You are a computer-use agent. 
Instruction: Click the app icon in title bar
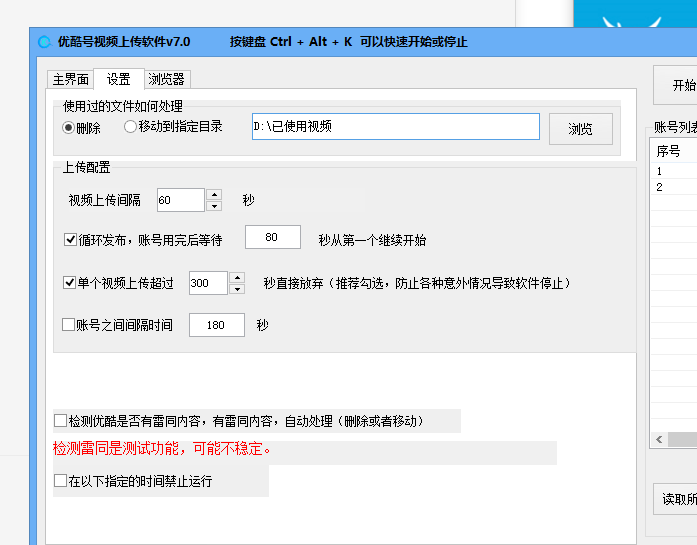pyautogui.click(x=45, y=42)
